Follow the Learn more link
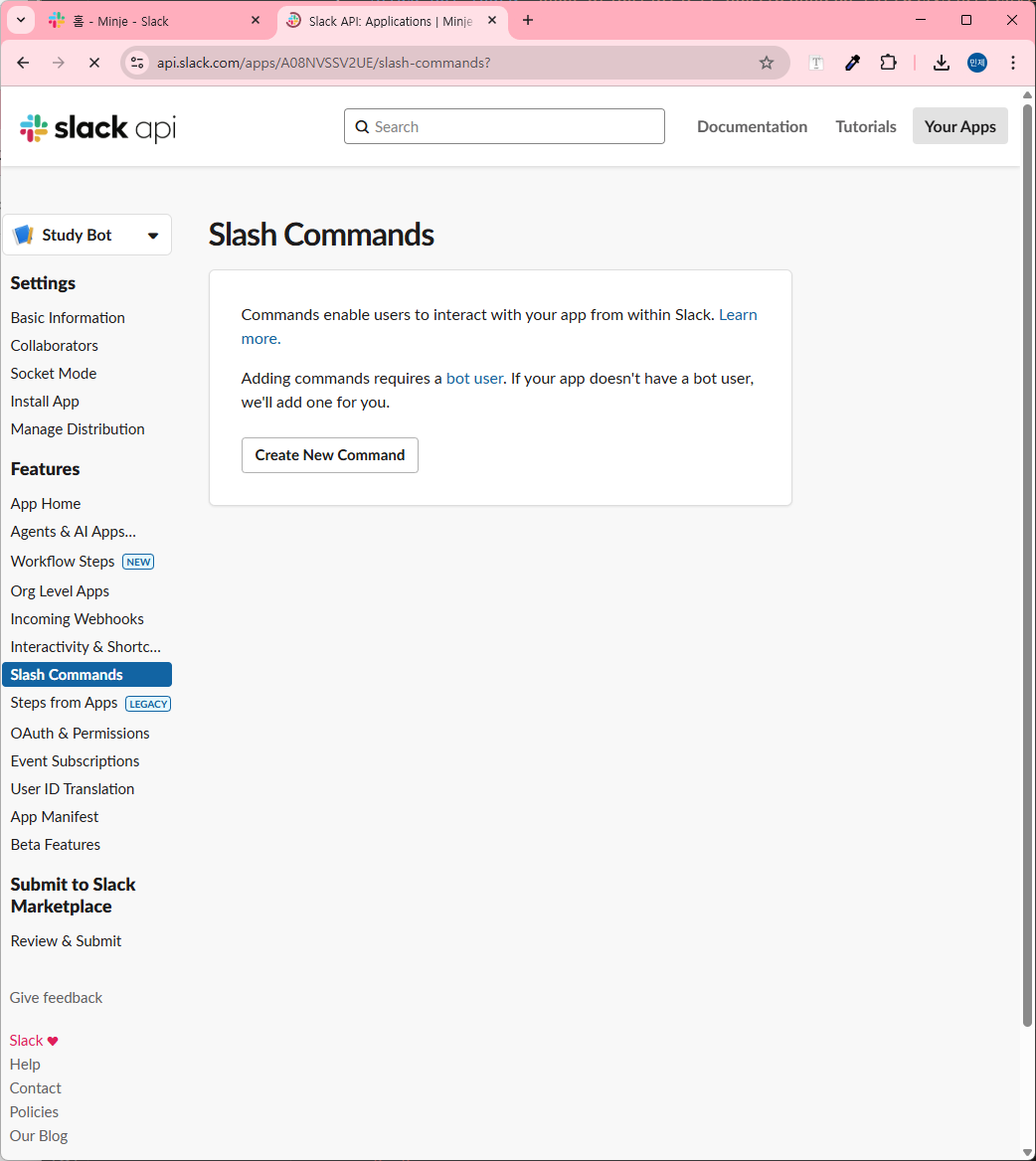The height and width of the screenshot is (1161, 1036). coord(739,315)
